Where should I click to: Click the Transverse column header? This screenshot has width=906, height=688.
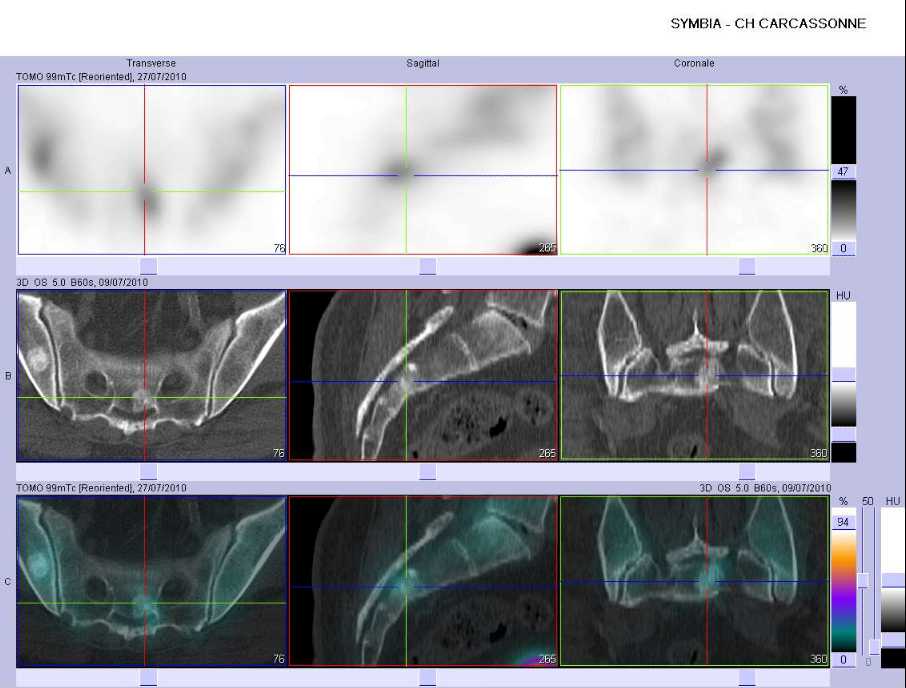(151, 63)
